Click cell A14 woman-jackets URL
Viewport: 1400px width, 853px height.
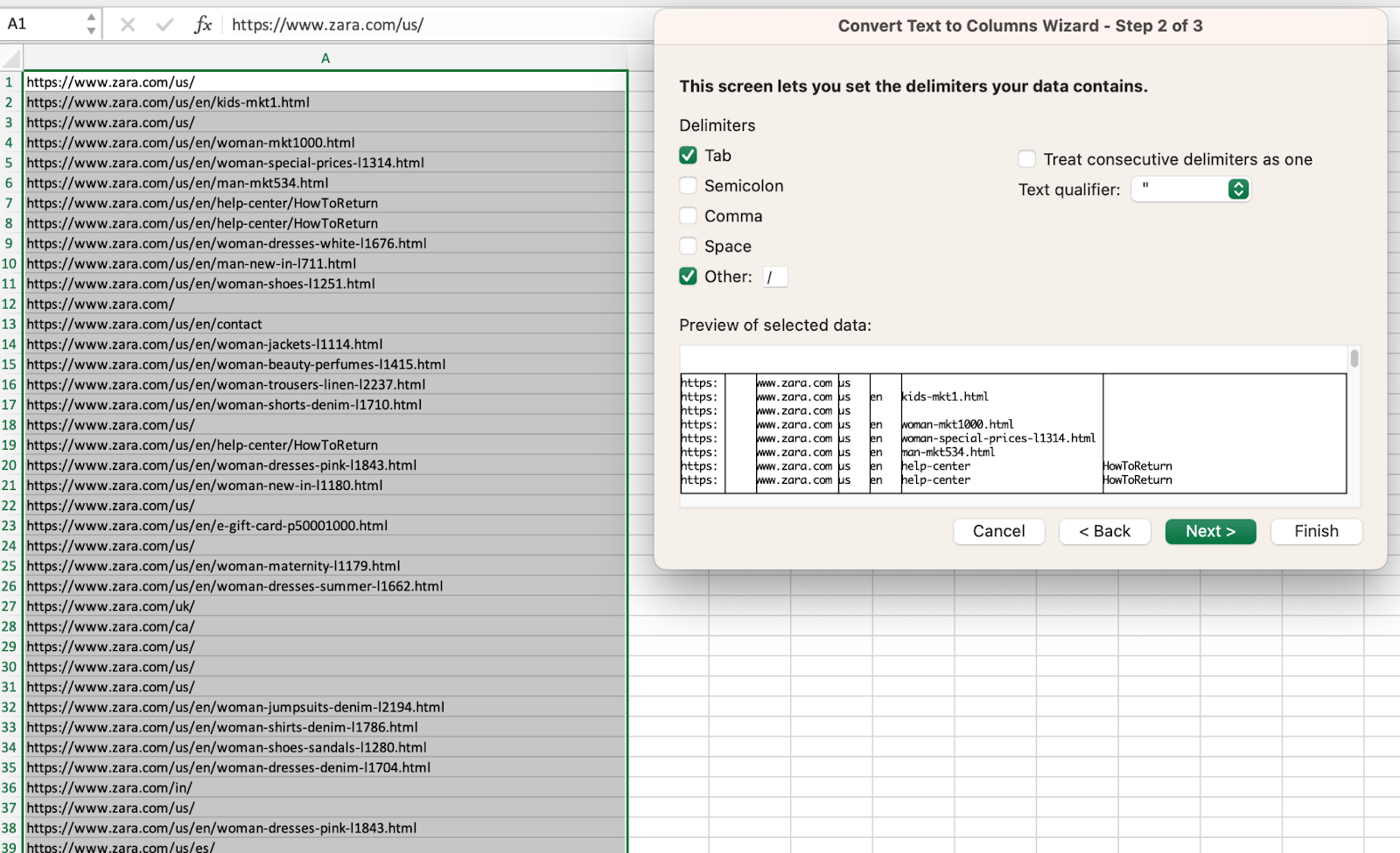point(325,344)
